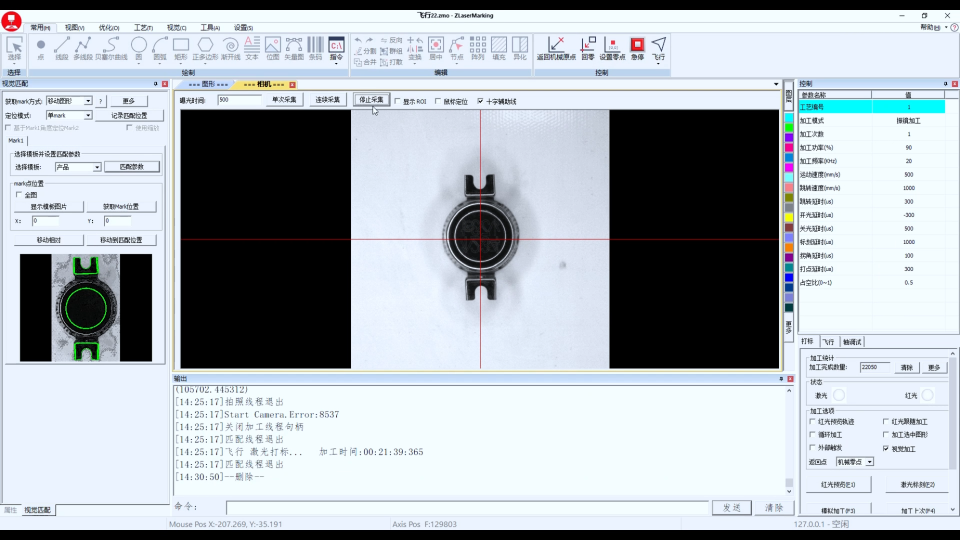This screenshot has height=540, width=960.
Task: Pick the 线段 line segment tool
Action: (x=62, y=49)
